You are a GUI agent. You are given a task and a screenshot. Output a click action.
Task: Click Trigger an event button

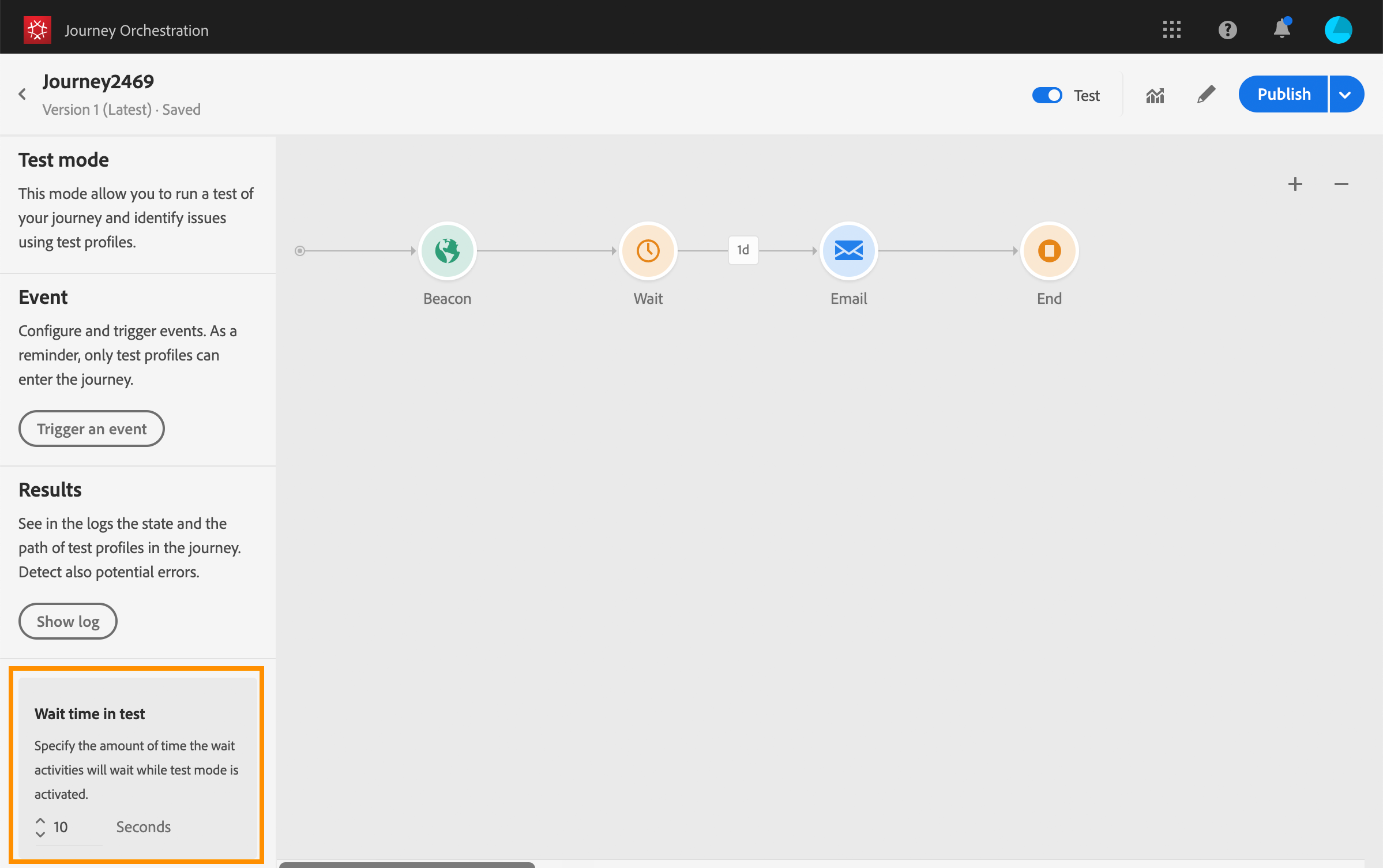click(x=92, y=429)
